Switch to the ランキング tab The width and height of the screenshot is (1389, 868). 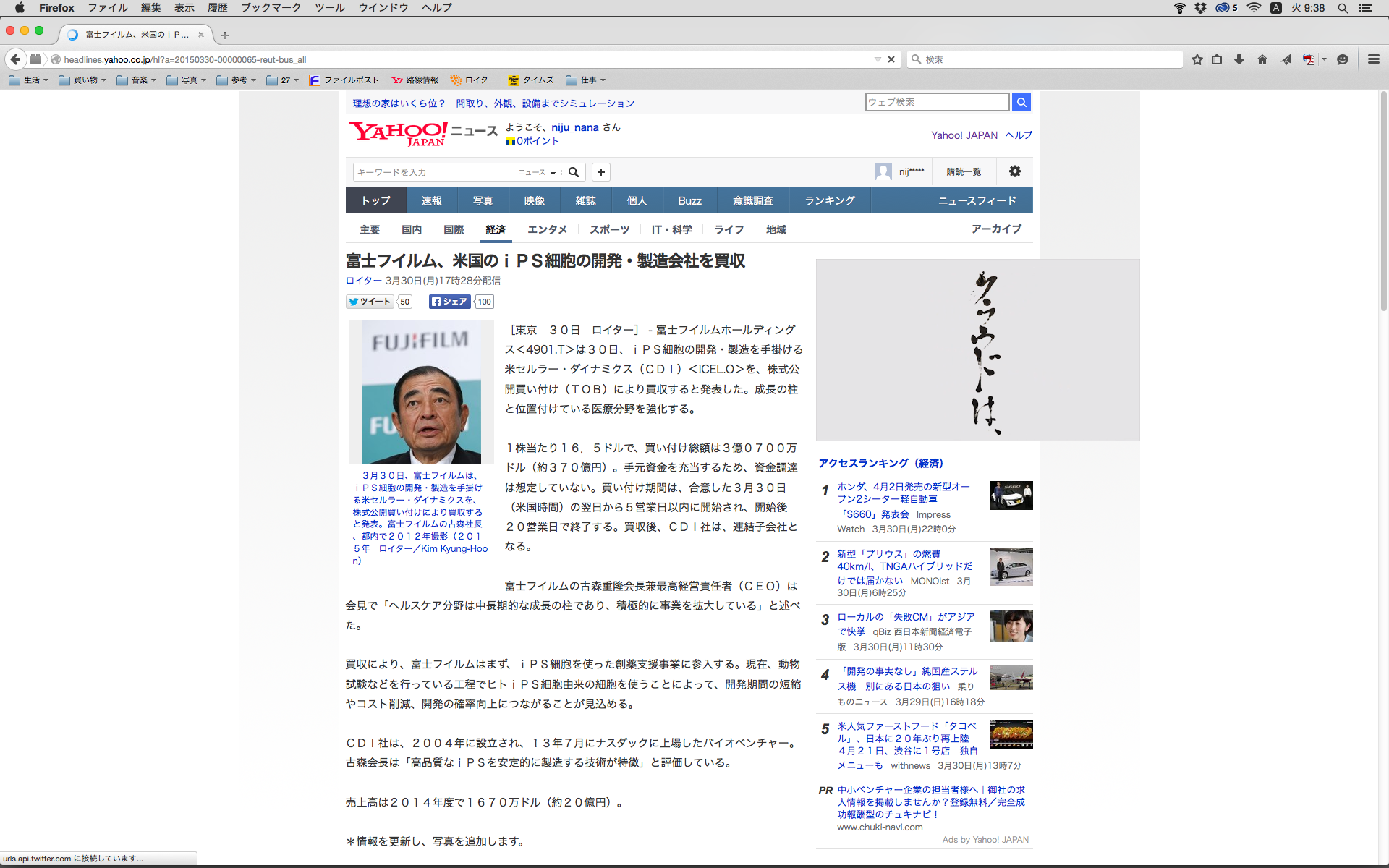(x=830, y=200)
